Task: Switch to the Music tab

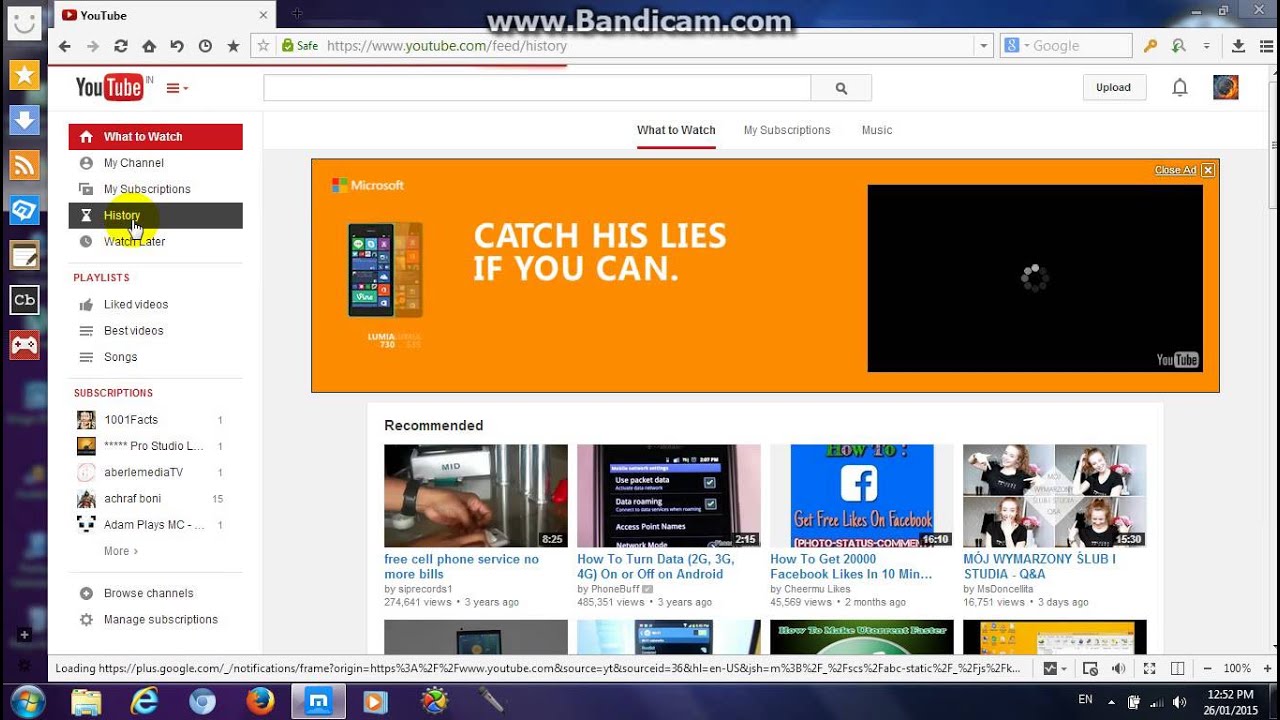Action: pos(877,130)
